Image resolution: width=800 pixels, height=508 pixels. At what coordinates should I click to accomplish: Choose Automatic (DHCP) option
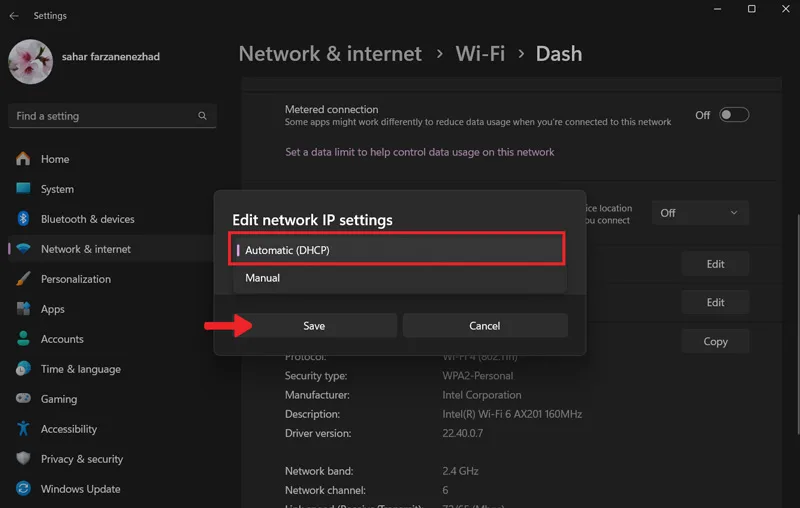click(397, 250)
